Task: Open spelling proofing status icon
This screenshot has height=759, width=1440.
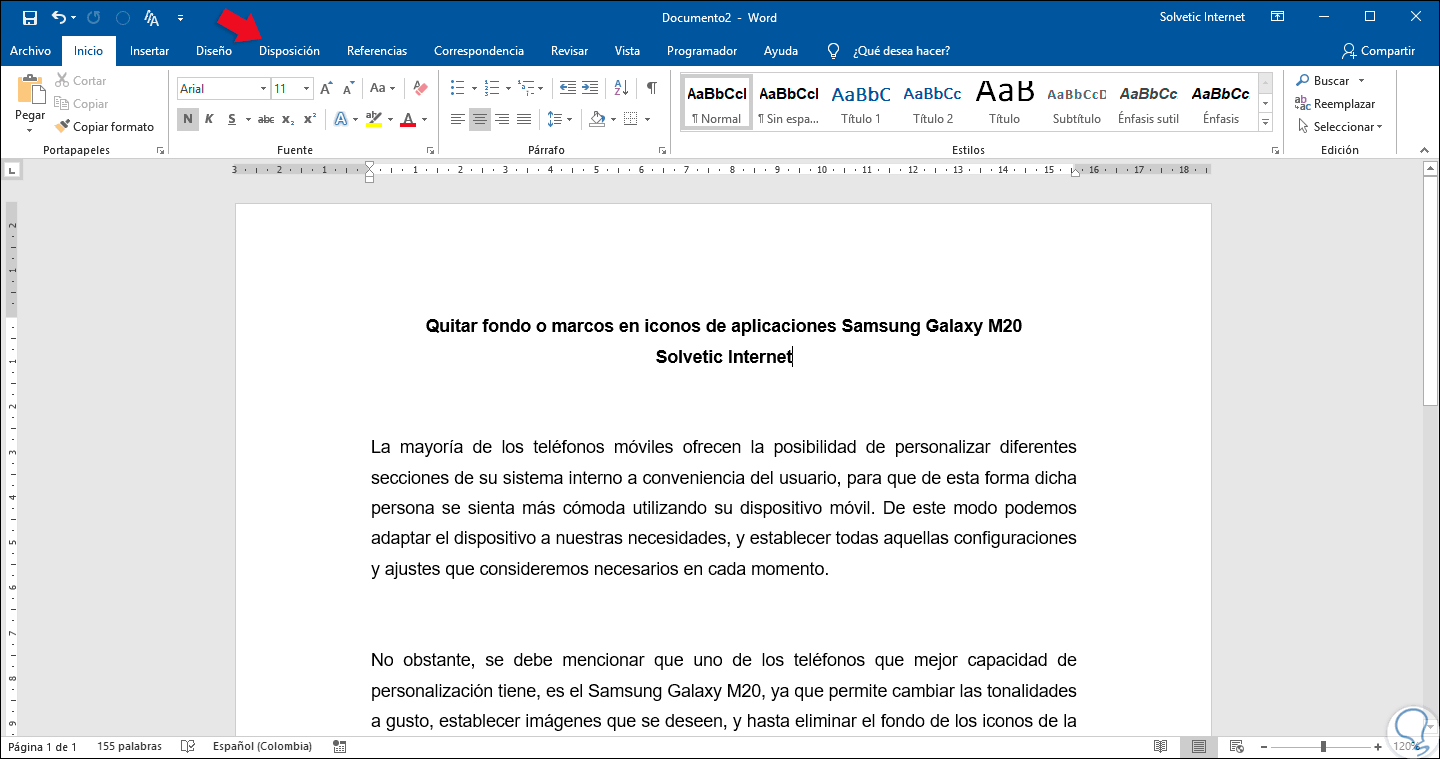Action: coord(187,747)
